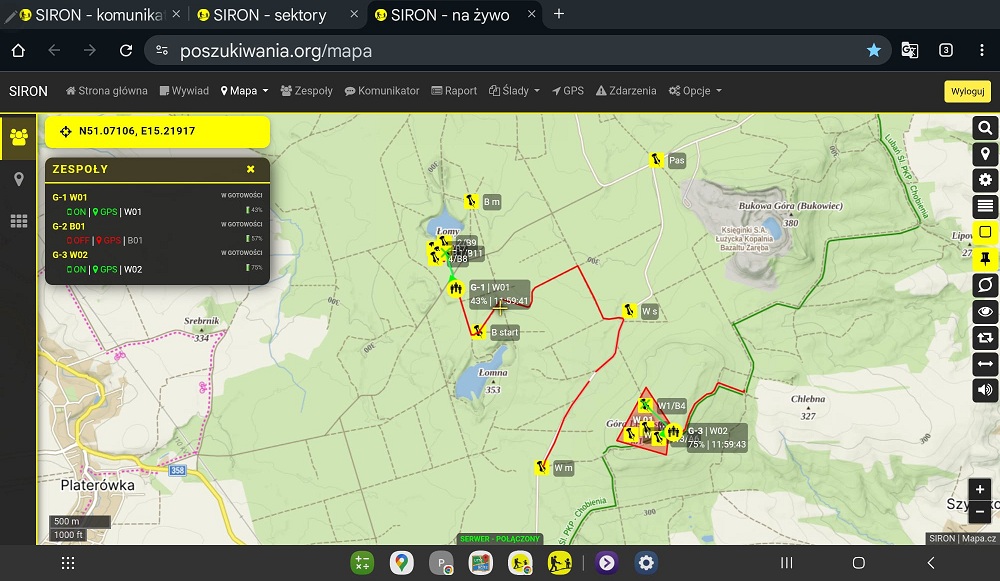Image resolution: width=1000 pixels, height=581 pixels.
Task: Open the teams panel from left sidebar
Action: (x=18, y=138)
